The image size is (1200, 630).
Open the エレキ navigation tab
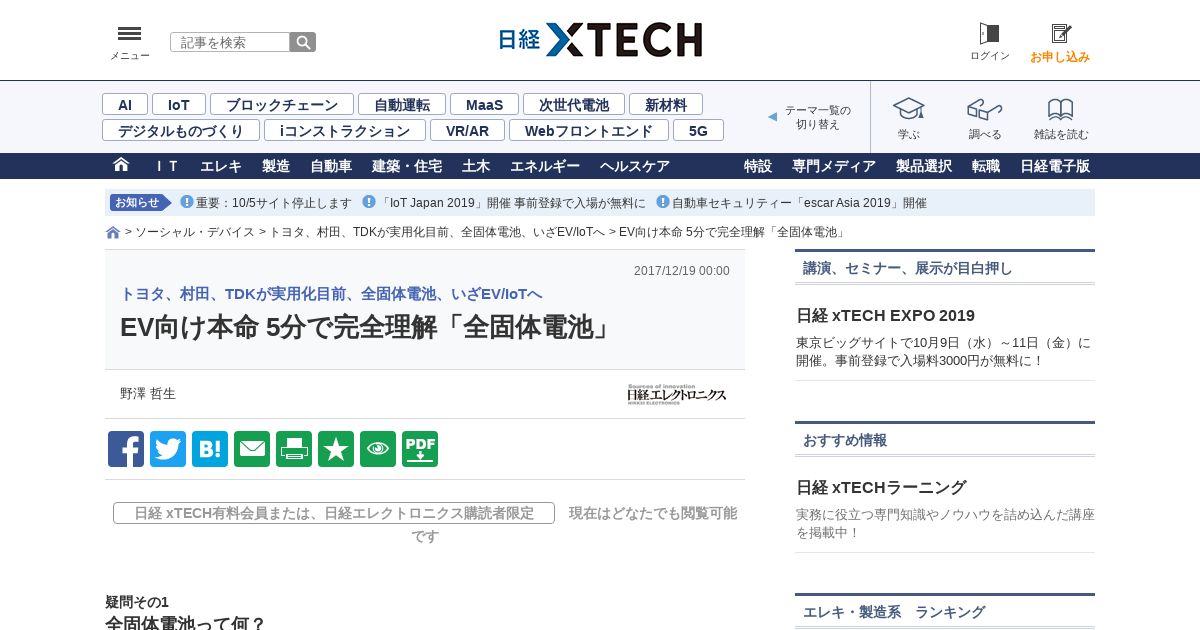[x=221, y=166]
